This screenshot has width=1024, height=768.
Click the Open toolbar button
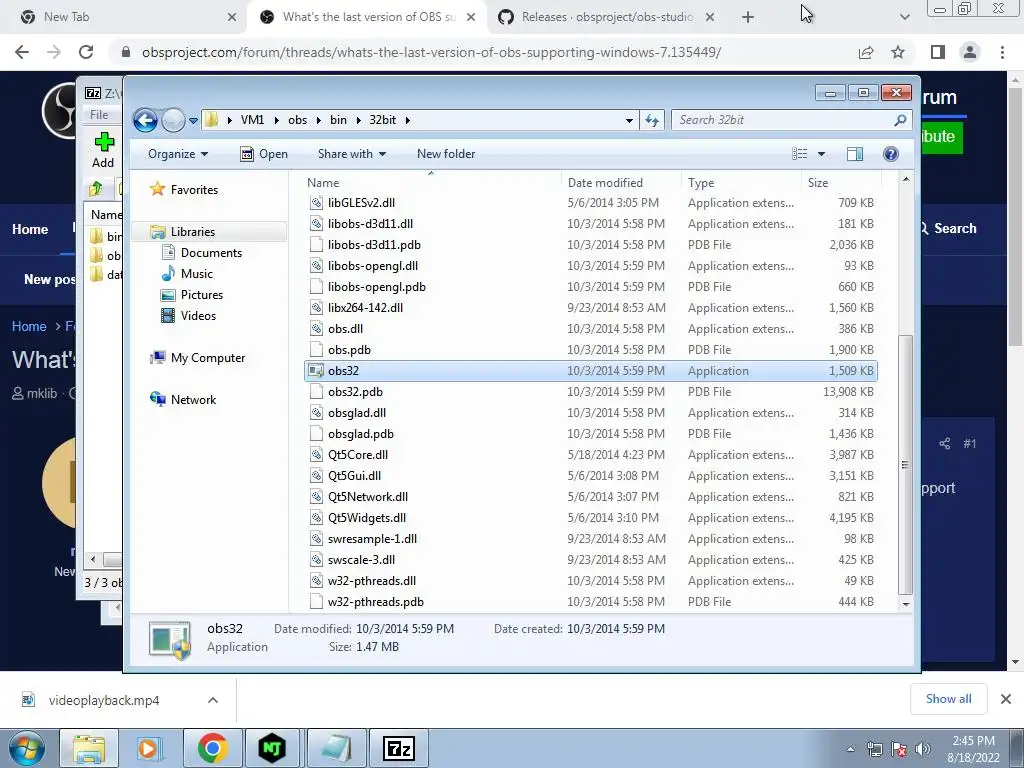(264, 154)
